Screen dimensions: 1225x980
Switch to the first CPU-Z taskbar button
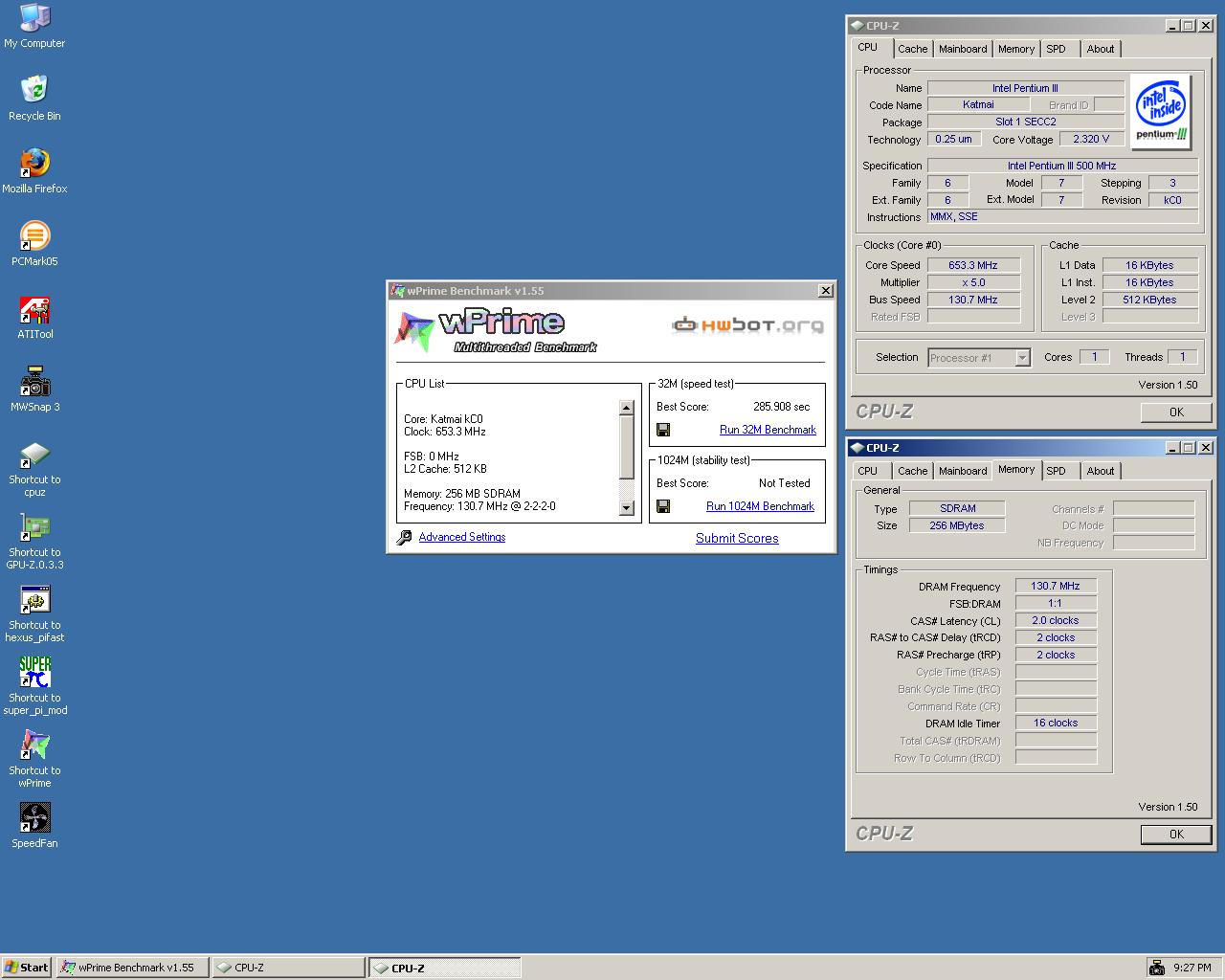pyautogui.click(x=288, y=968)
